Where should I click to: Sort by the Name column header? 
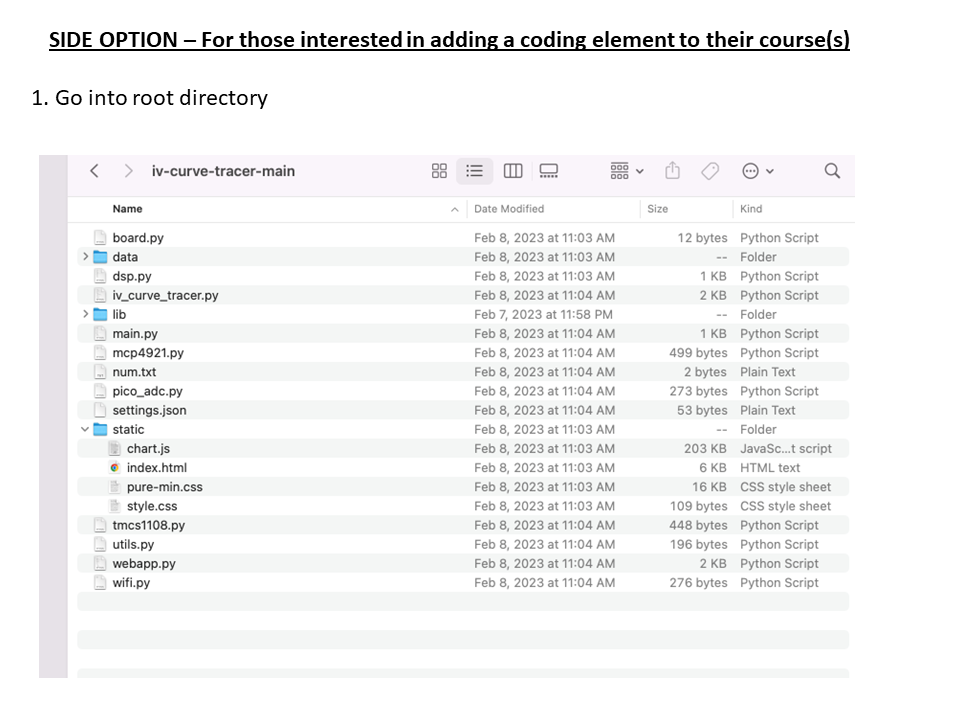pyautogui.click(x=127, y=209)
